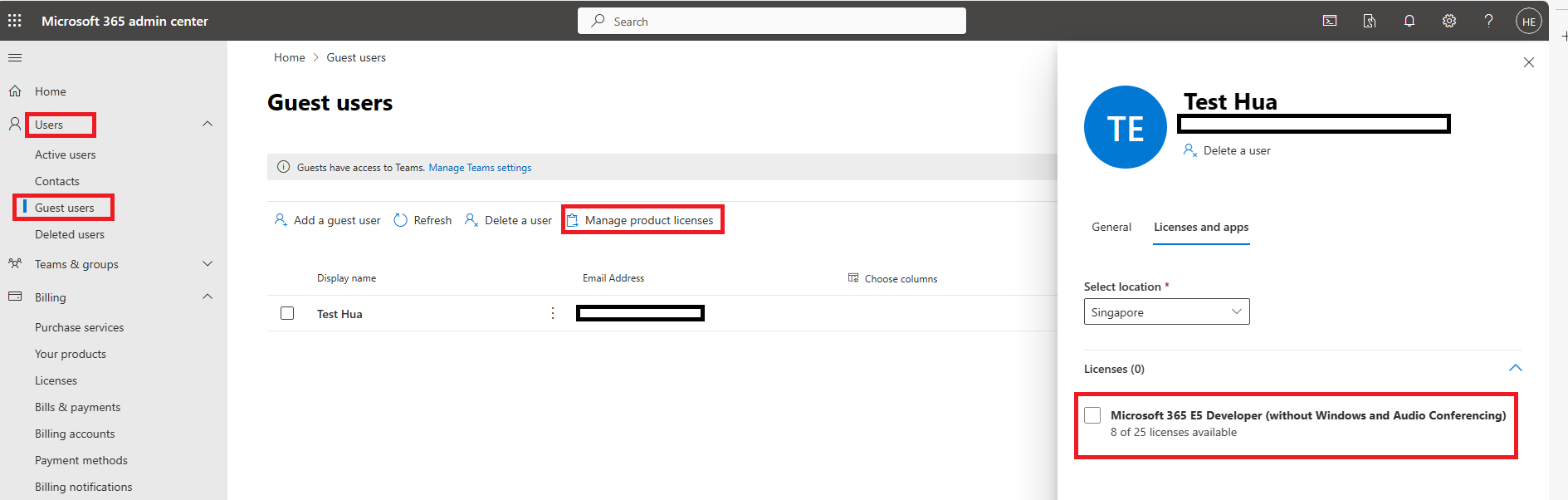This screenshot has width=1568, height=500.
Task: Click the Manage product licenses clipboard icon
Action: 573,220
